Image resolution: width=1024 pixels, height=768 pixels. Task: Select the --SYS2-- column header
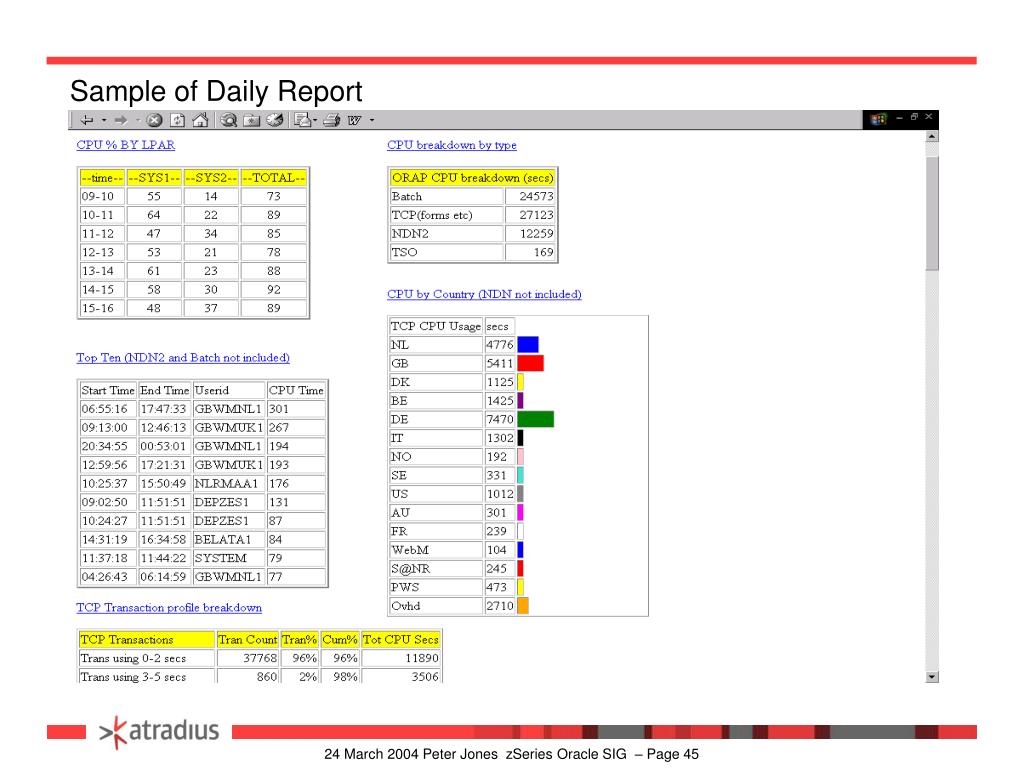211,178
